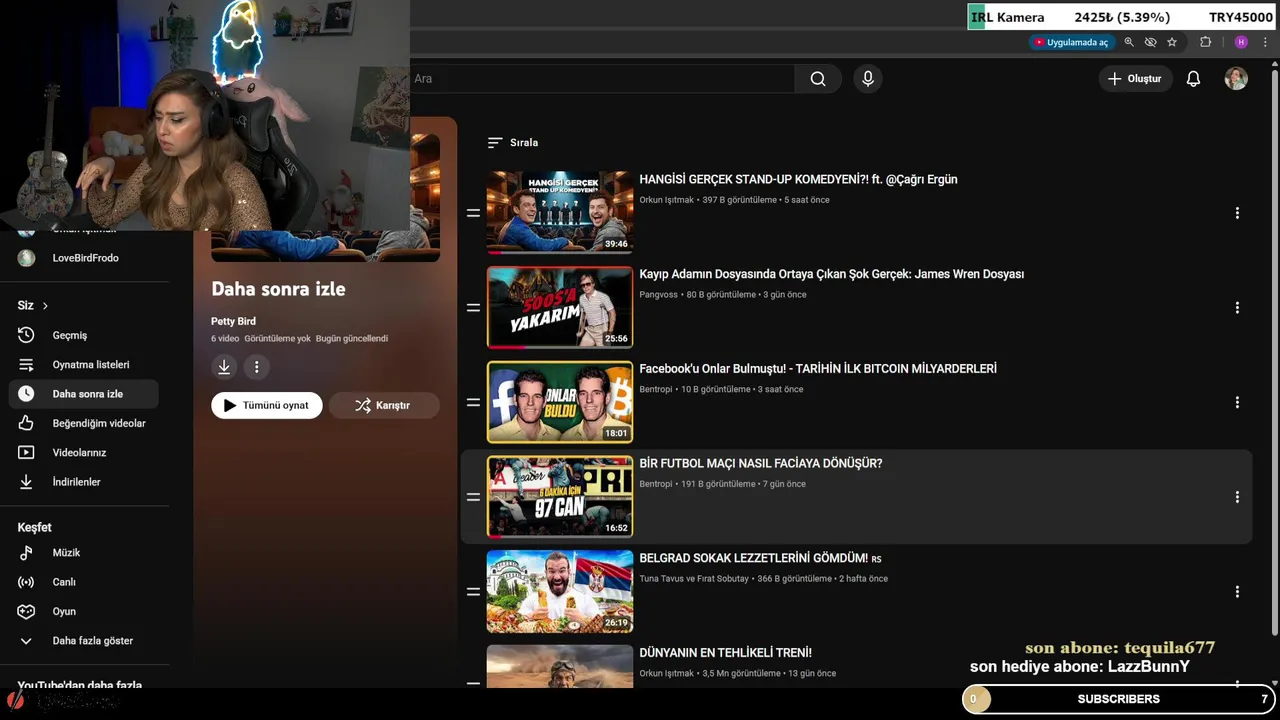
Task: Click 'Bugün güncellendi' text
Action: click(x=352, y=339)
